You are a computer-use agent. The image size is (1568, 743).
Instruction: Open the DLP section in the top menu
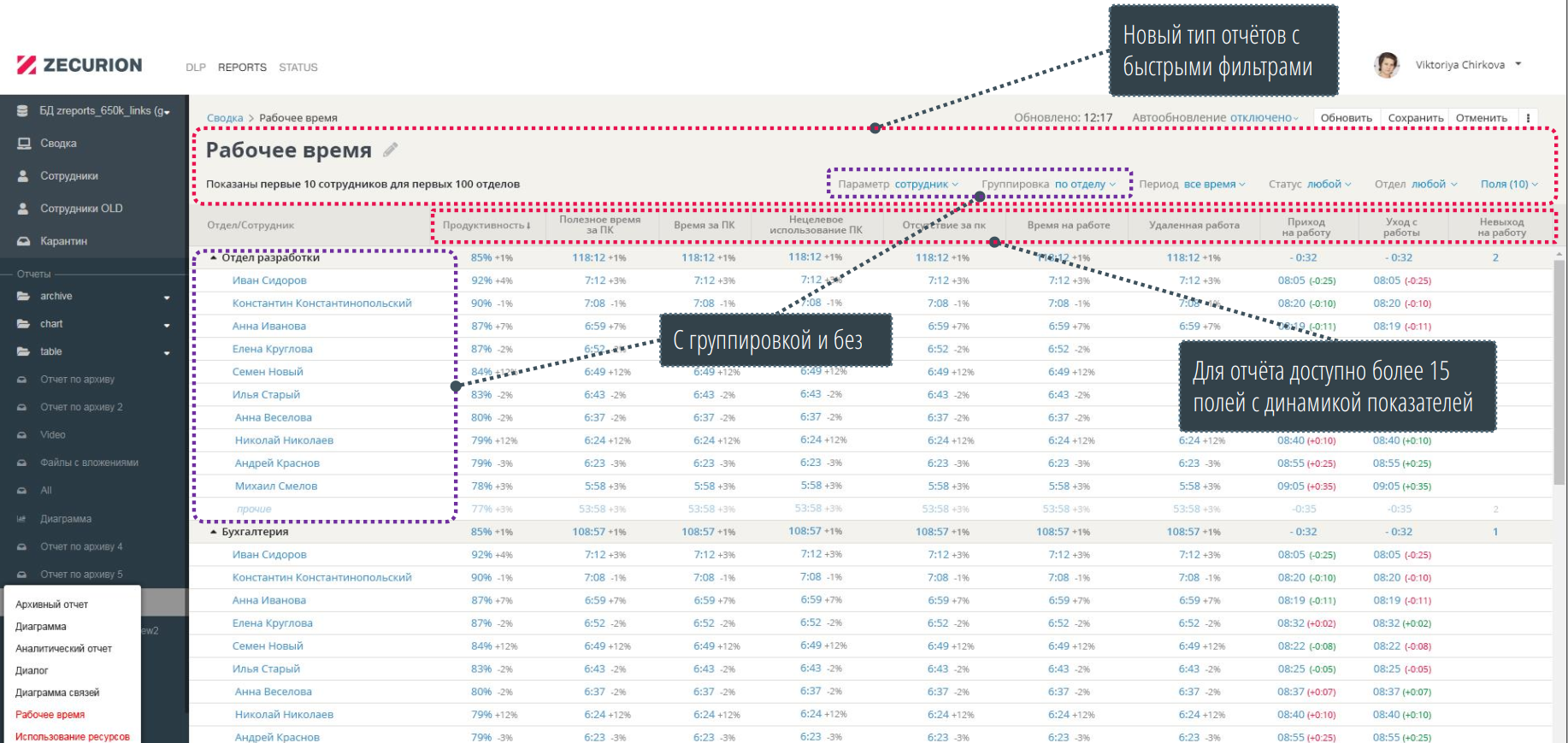coord(196,68)
